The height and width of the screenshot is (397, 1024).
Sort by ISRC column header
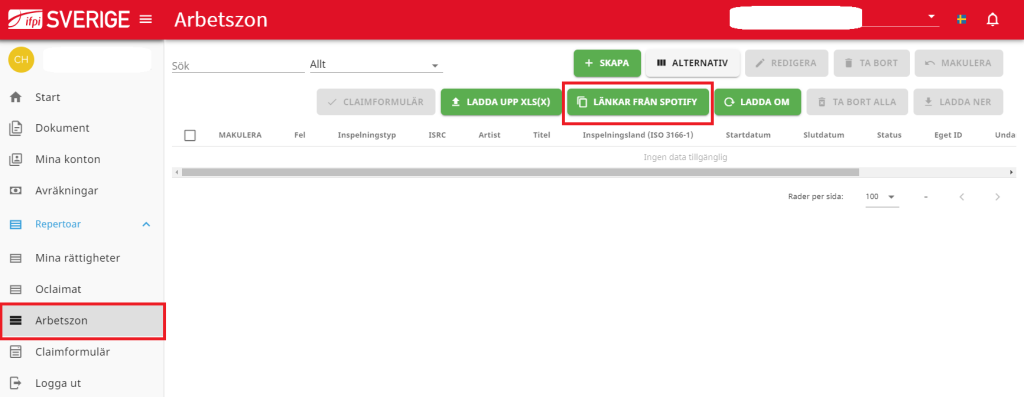tap(437, 135)
